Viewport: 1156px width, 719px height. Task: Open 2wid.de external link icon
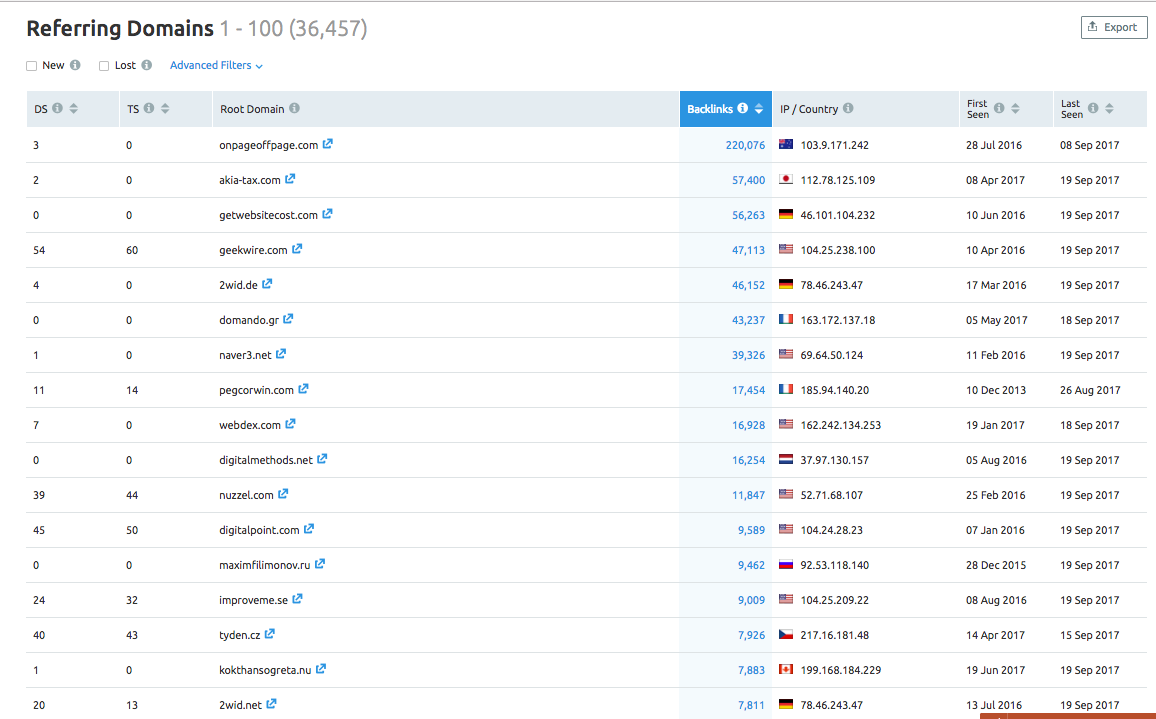pos(267,284)
